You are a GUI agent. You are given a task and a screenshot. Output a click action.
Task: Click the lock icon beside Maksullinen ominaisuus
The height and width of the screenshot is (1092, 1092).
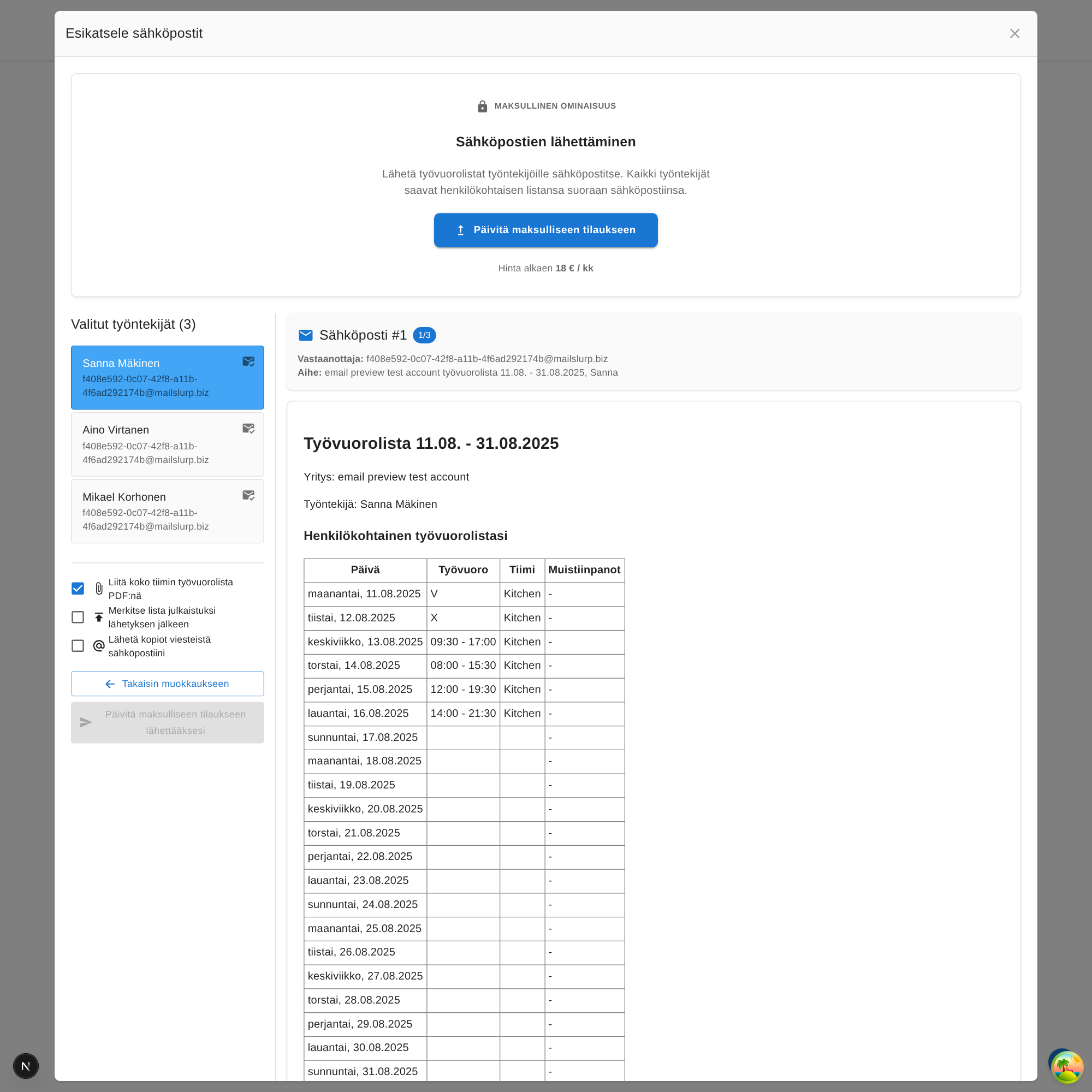pos(482,106)
